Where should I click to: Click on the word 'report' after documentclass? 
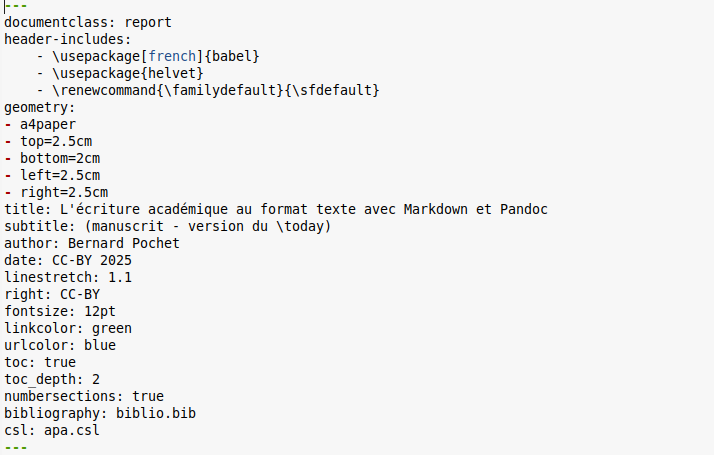click(x=148, y=23)
